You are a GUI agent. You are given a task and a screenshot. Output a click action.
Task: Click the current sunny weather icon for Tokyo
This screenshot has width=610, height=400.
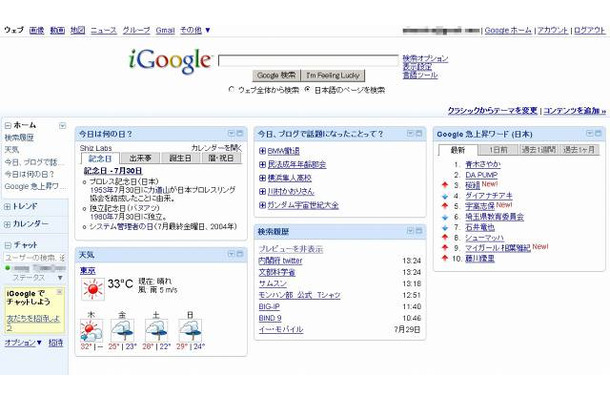pyautogui.click(x=93, y=289)
